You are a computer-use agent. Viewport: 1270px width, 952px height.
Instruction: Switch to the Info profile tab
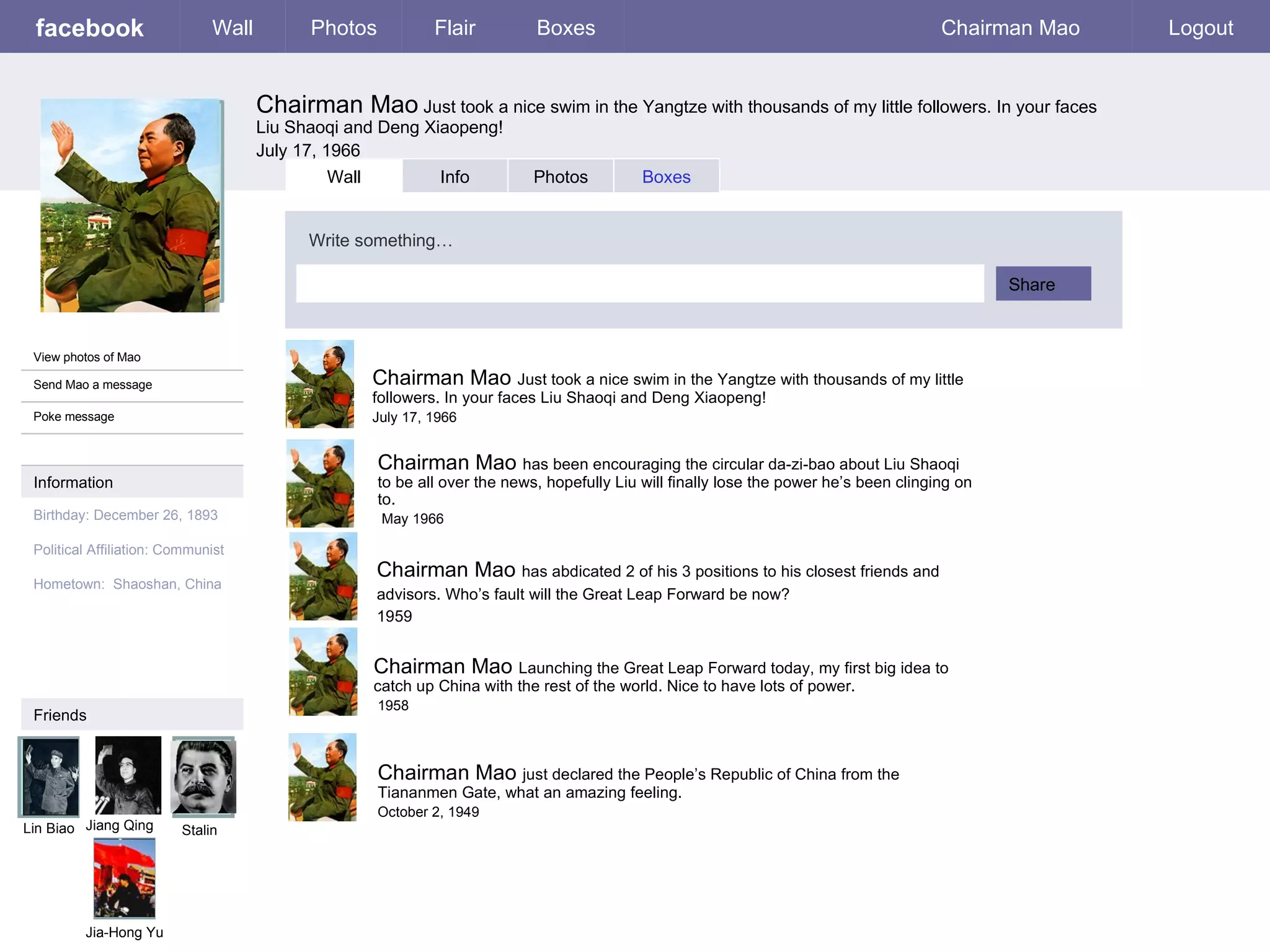pyautogui.click(x=455, y=177)
